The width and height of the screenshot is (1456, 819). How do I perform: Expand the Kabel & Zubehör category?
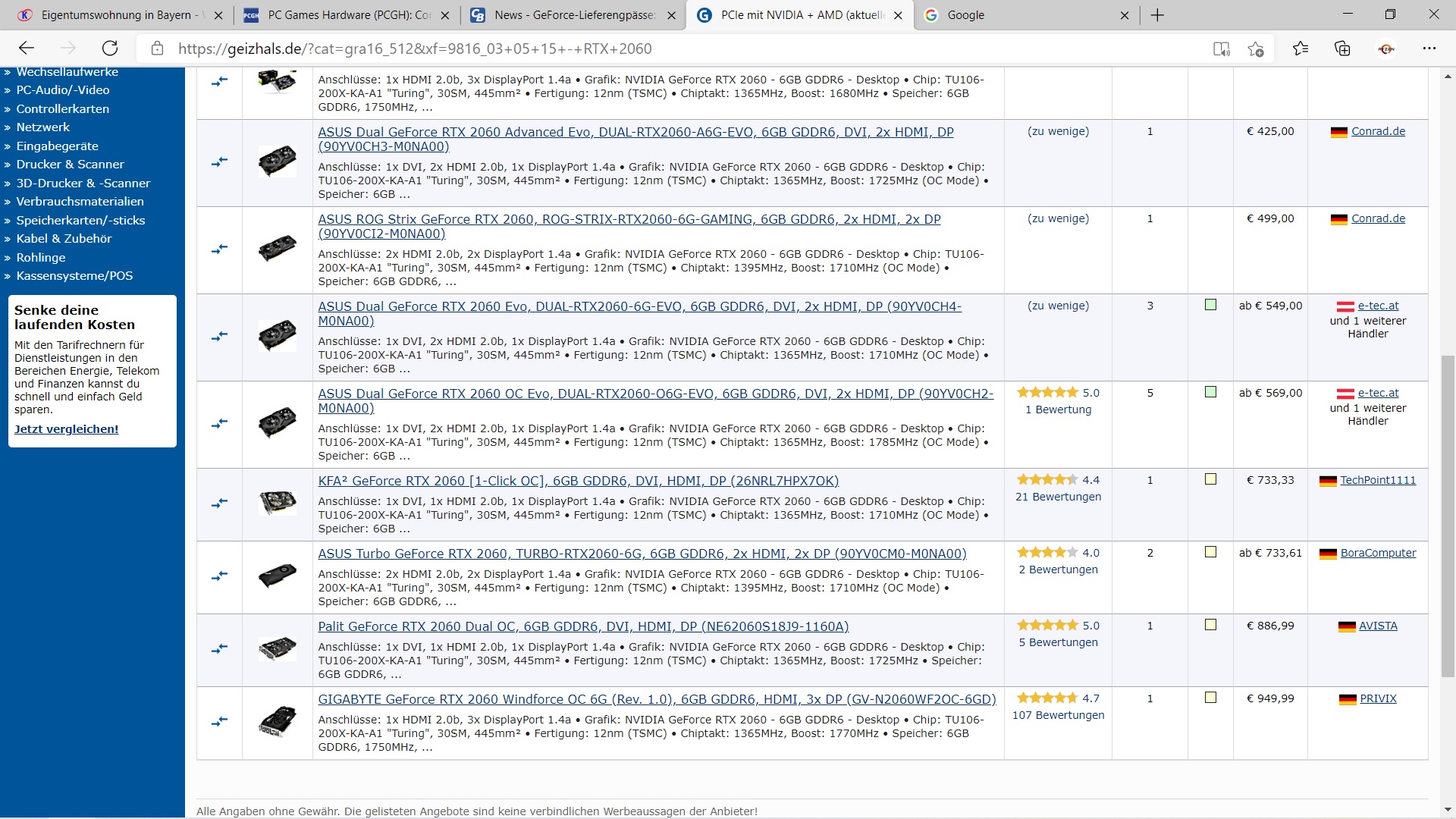click(x=64, y=238)
